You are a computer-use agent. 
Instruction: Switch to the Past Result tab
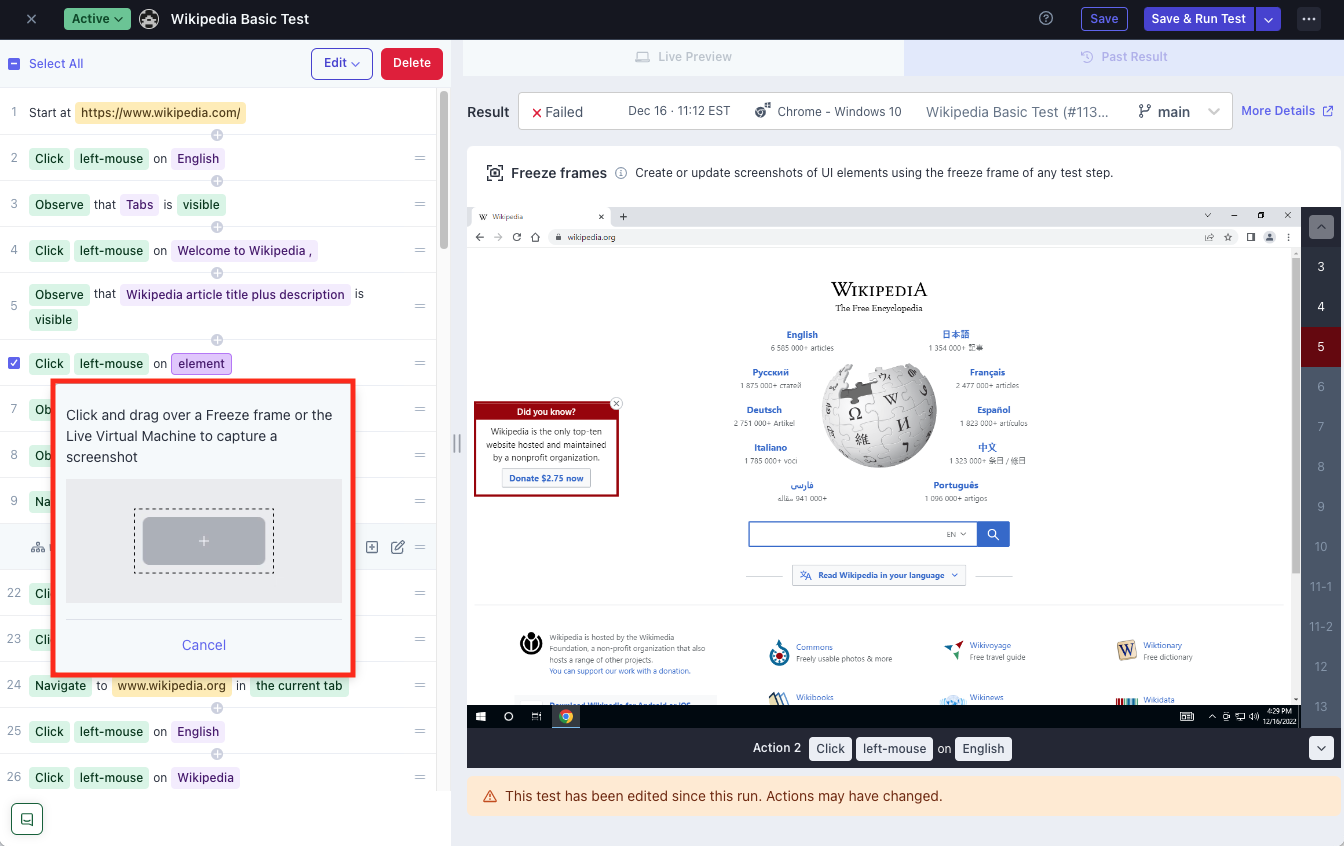click(x=1124, y=57)
